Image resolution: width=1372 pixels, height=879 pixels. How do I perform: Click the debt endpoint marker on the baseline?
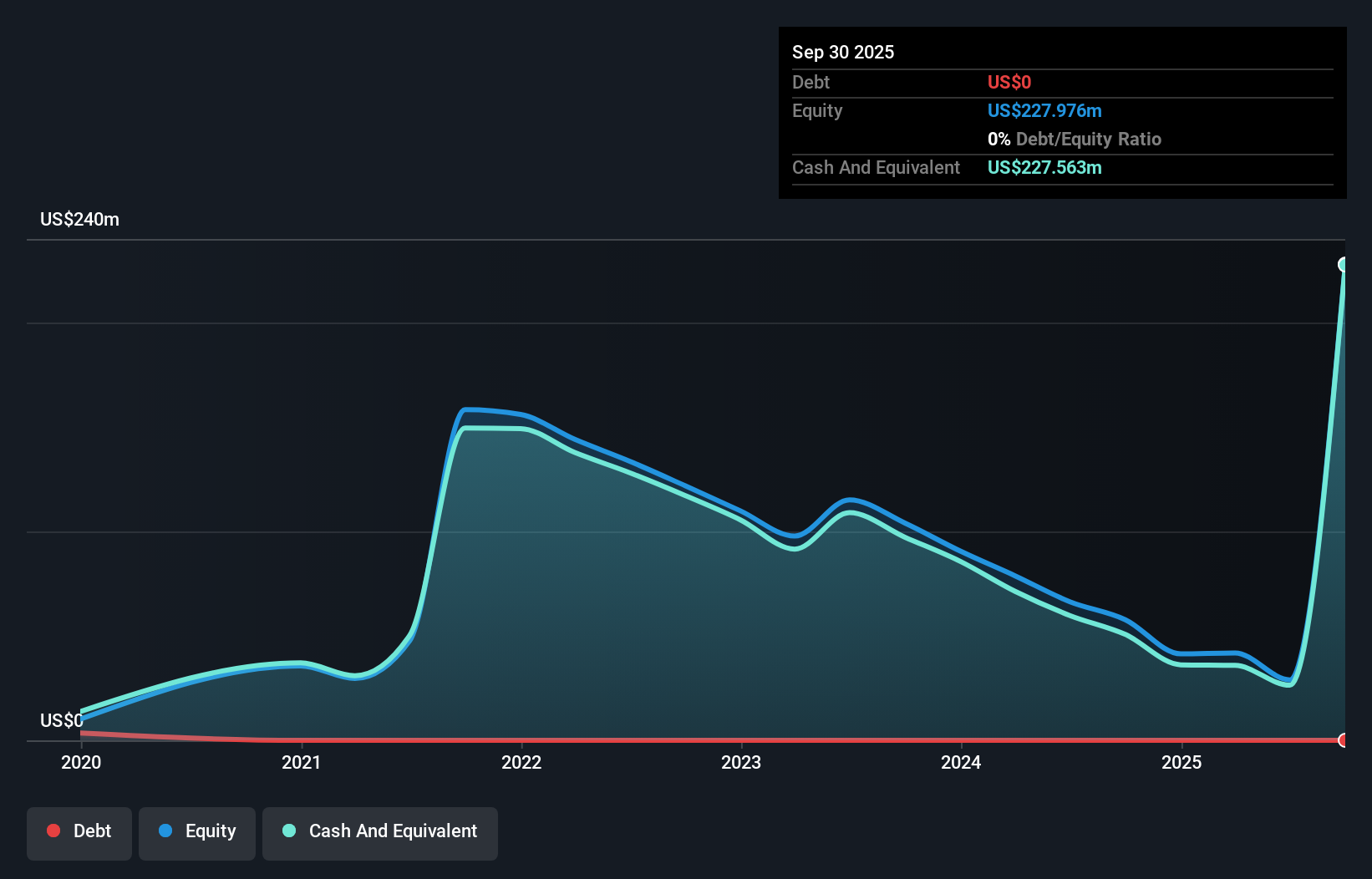click(x=1343, y=740)
